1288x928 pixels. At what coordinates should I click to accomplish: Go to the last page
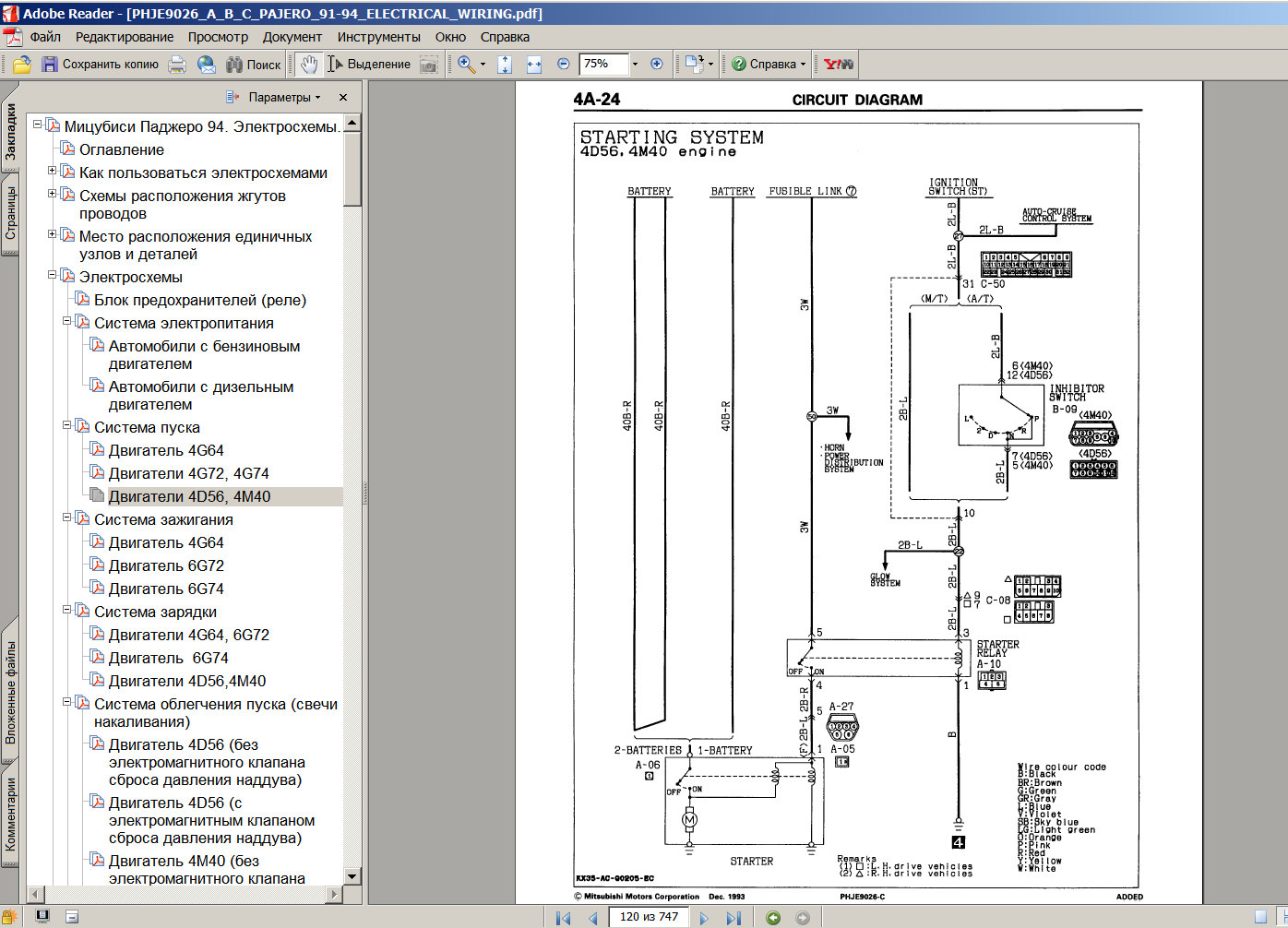pos(733,918)
